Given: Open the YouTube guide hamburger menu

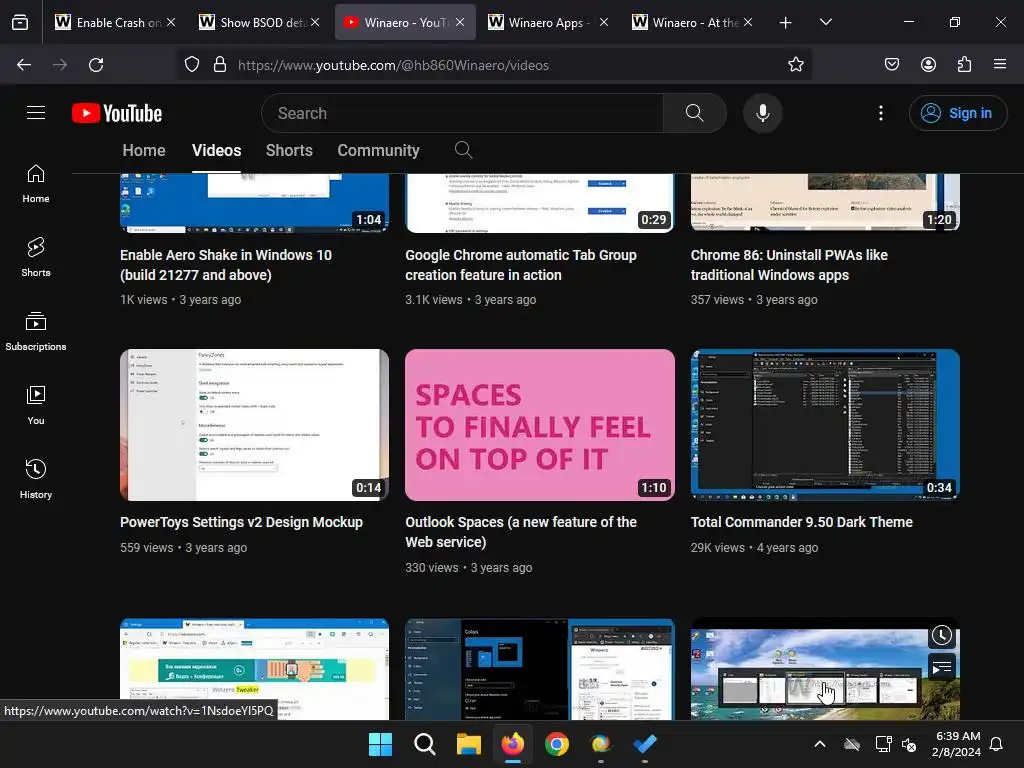Looking at the screenshot, I should [x=36, y=113].
